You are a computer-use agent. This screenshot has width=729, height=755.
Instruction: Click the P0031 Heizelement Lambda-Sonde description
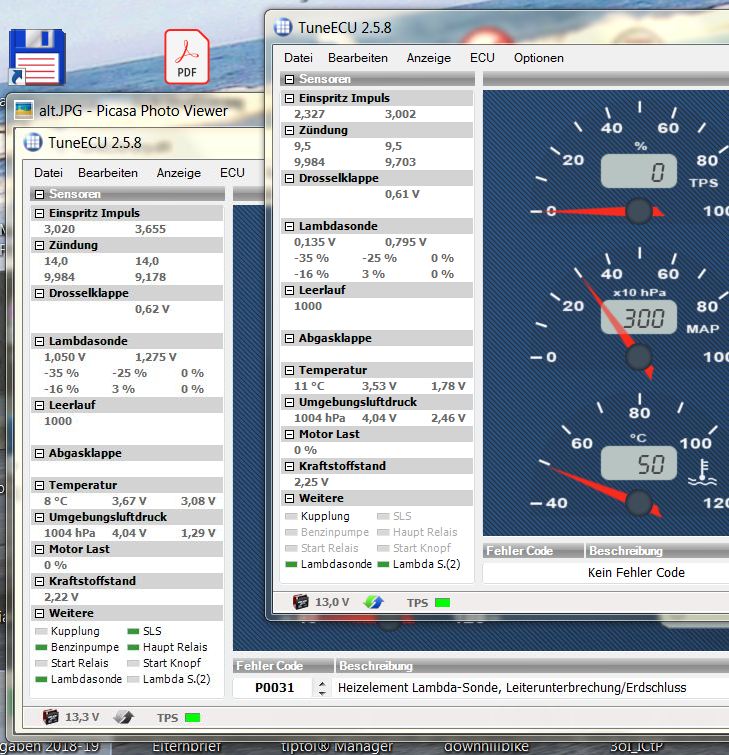[512, 688]
